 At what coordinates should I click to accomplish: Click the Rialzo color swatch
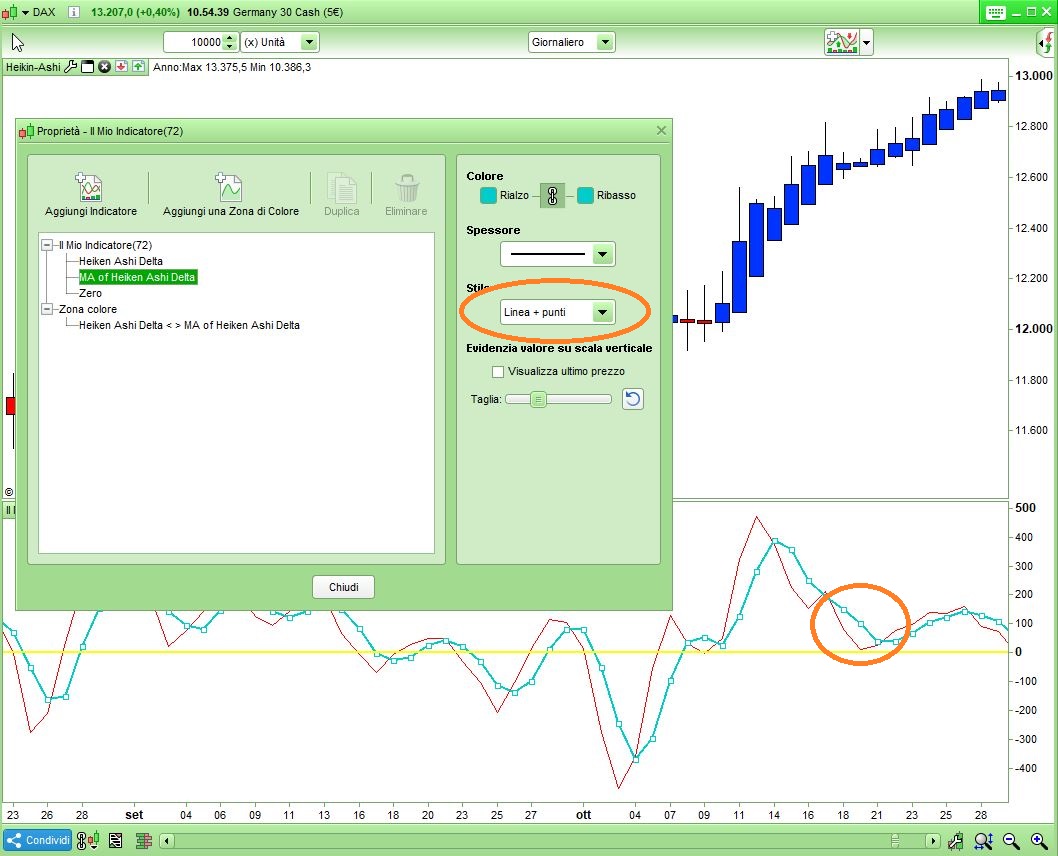[x=488, y=196]
